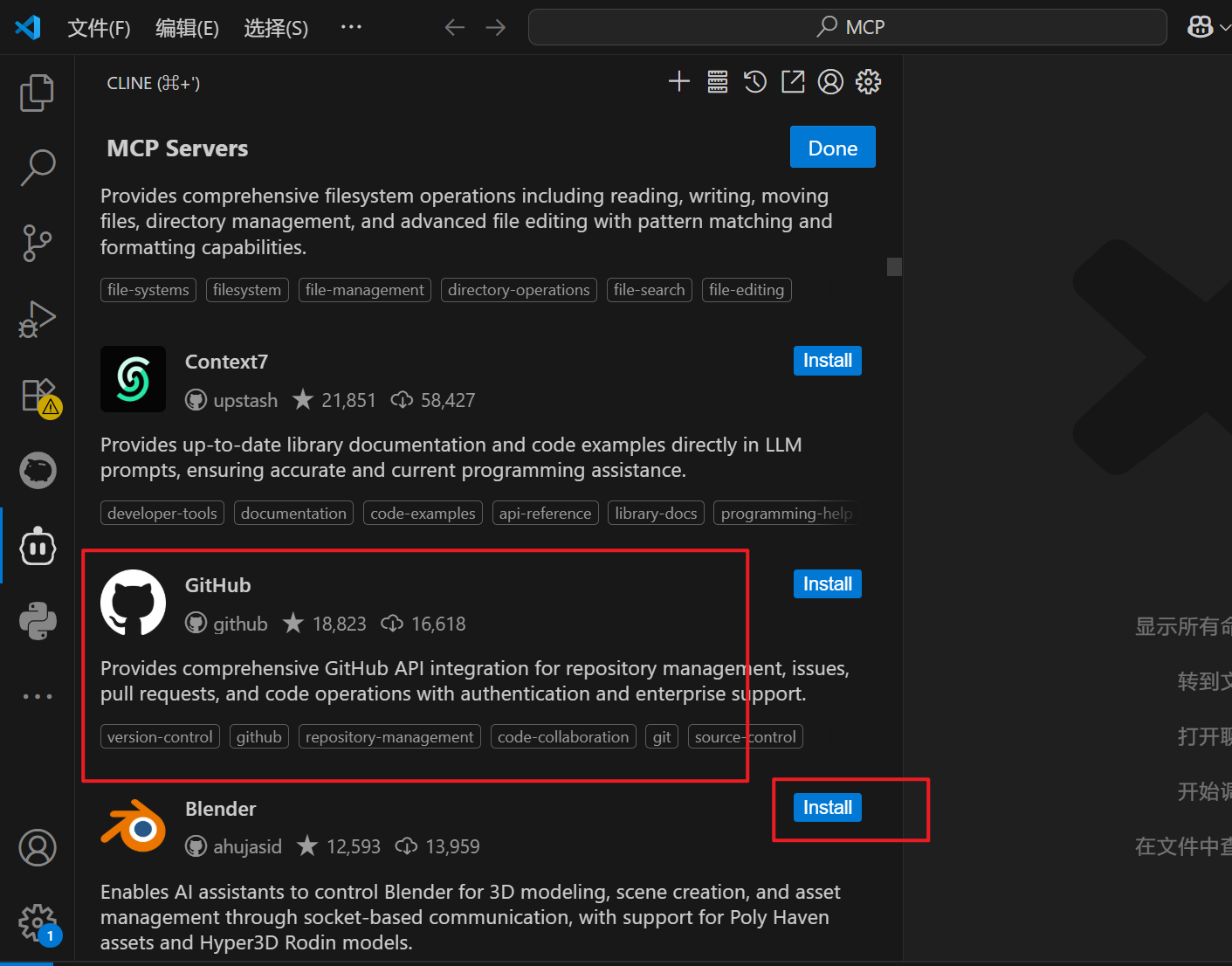Open Run and Debug view
The image size is (1232, 966).
pyautogui.click(x=37, y=319)
